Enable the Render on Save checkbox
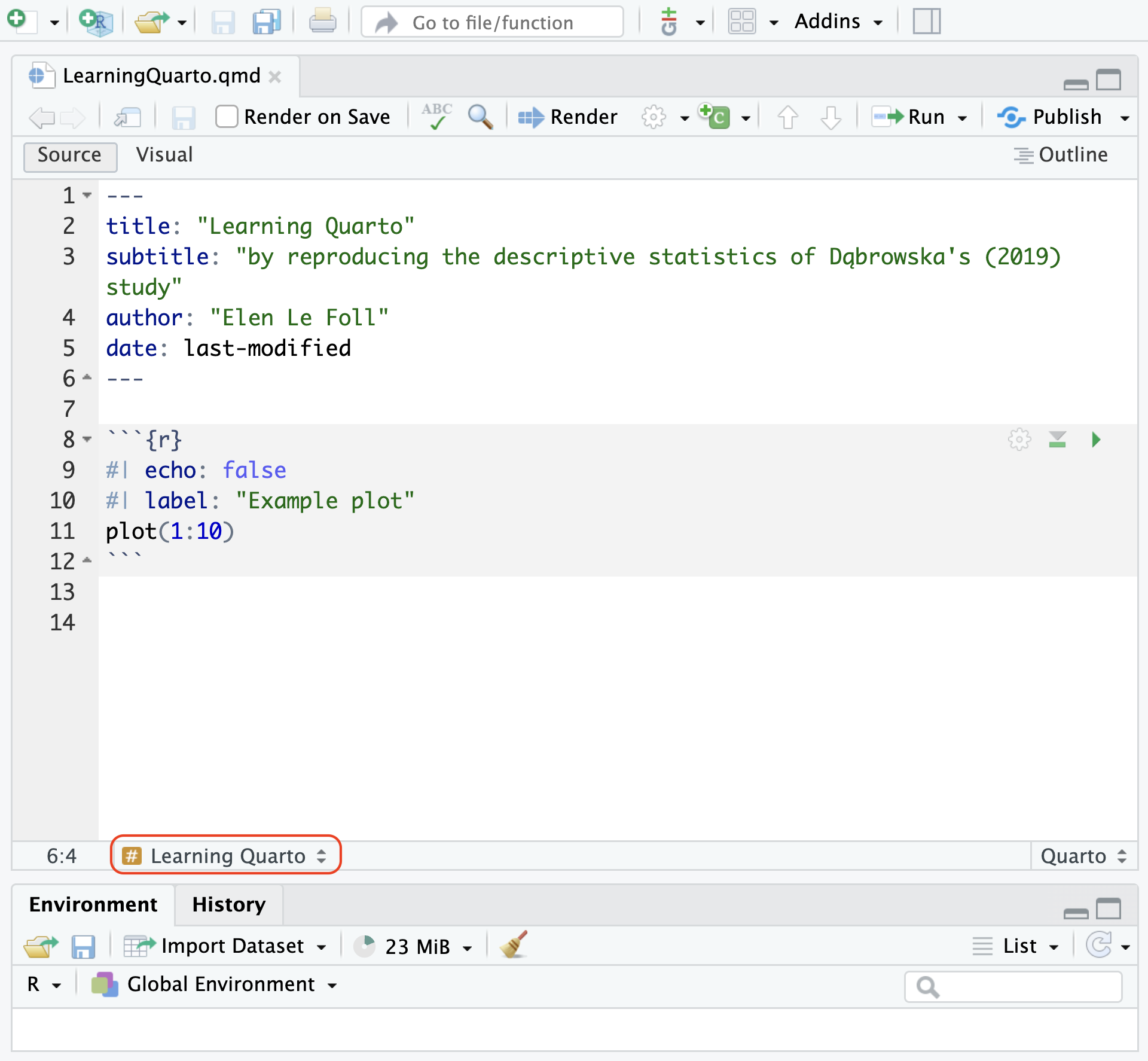This screenshot has width=1148, height=1061. [227, 117]
